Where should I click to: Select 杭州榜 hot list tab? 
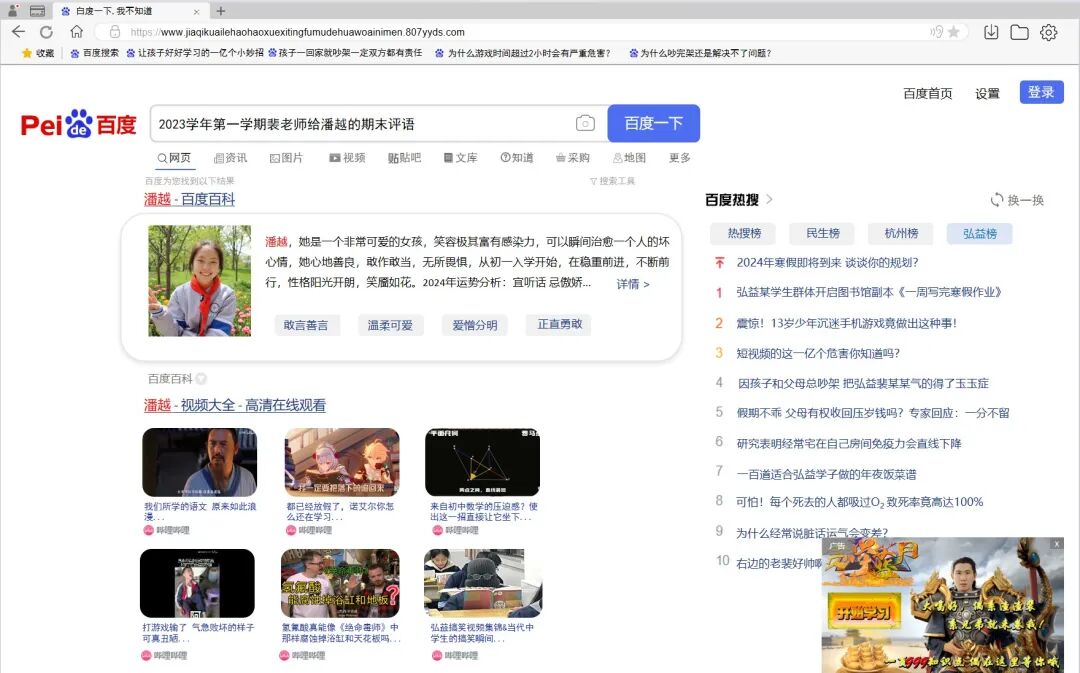click(x=902, y=234)
